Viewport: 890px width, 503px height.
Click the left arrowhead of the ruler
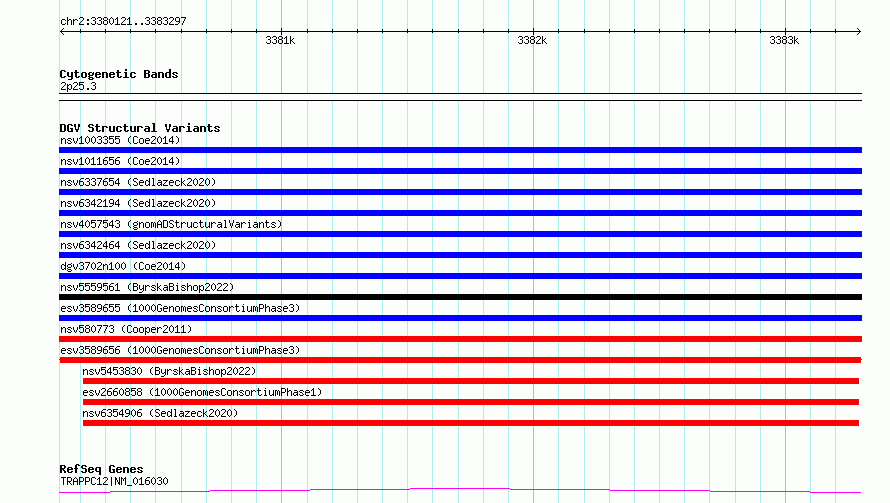(x=62, y=31)
